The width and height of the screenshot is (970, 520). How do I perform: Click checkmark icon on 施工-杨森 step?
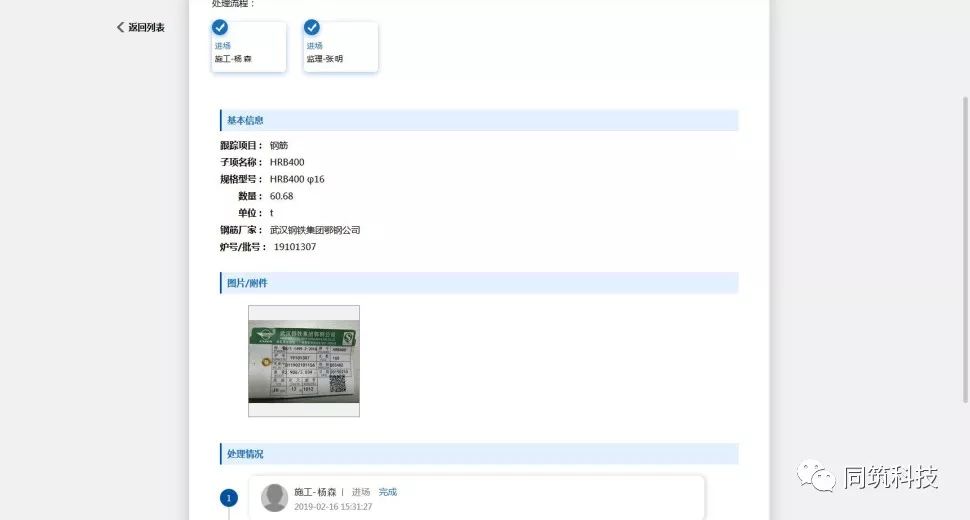click(x=220, y=27)
